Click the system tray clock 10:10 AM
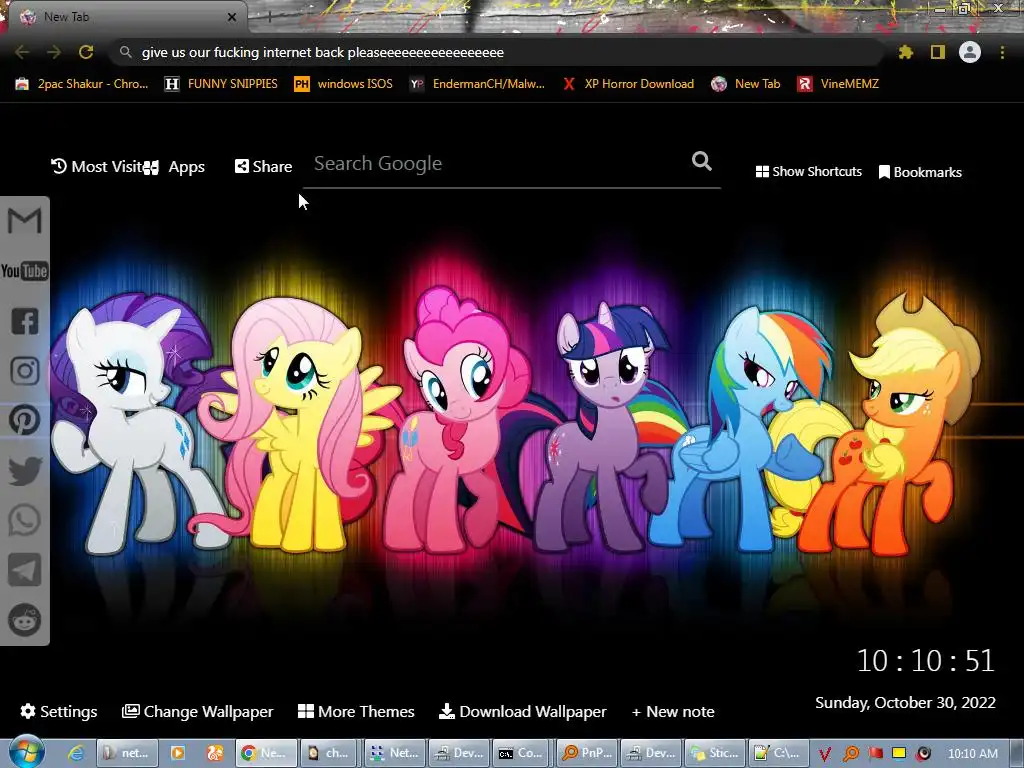Image resolution: width=1024 pixels, height=768 pixels. 972,754
